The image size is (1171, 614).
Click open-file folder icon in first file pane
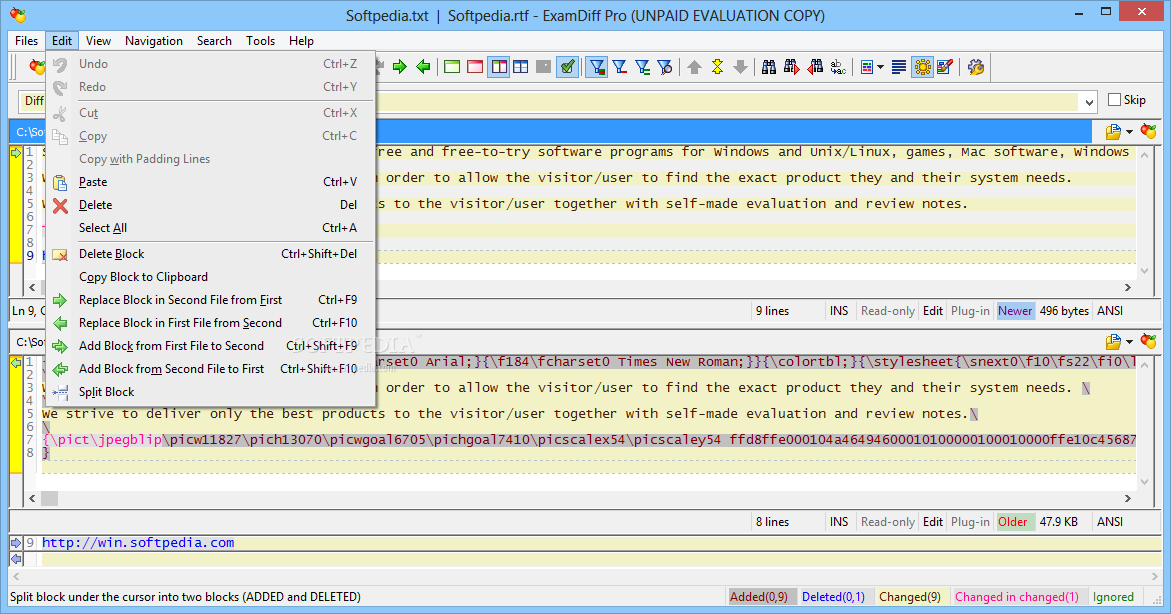[x=1113, y=132]
